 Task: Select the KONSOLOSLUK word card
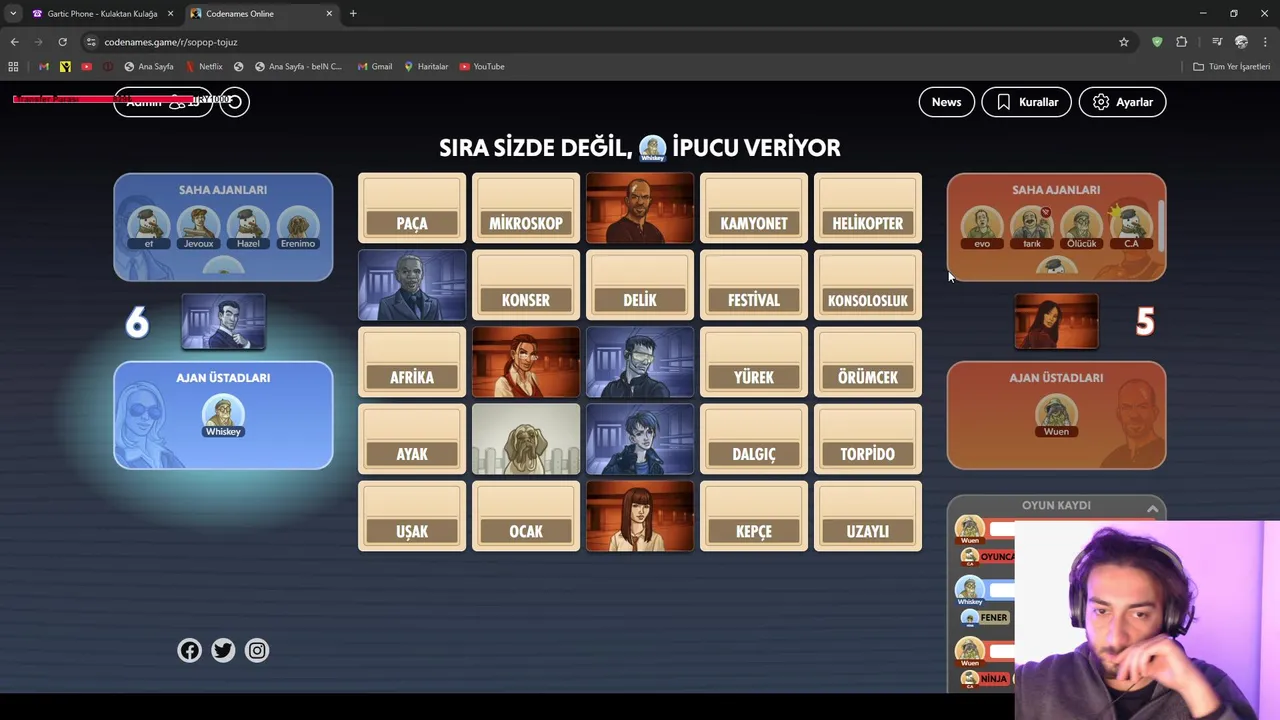(x=868, y=285)
